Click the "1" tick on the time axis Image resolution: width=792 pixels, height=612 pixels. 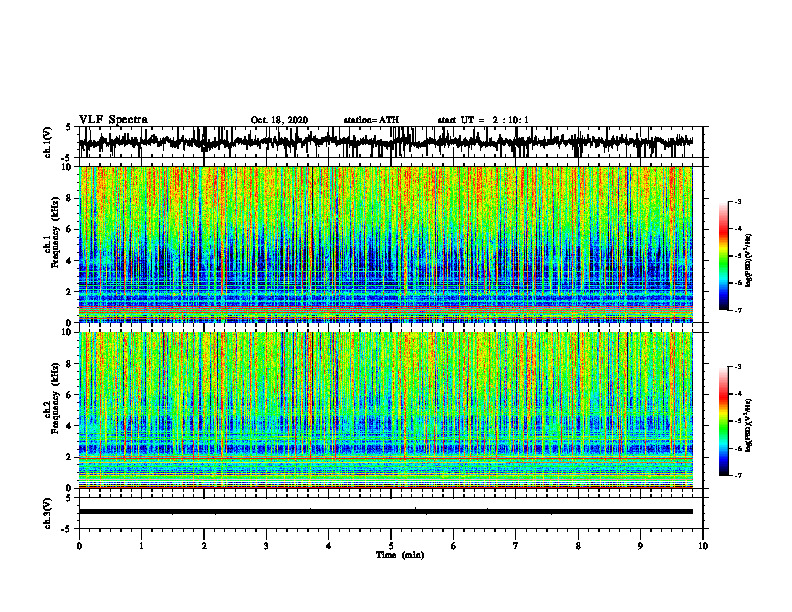click(x=141, y=546)
